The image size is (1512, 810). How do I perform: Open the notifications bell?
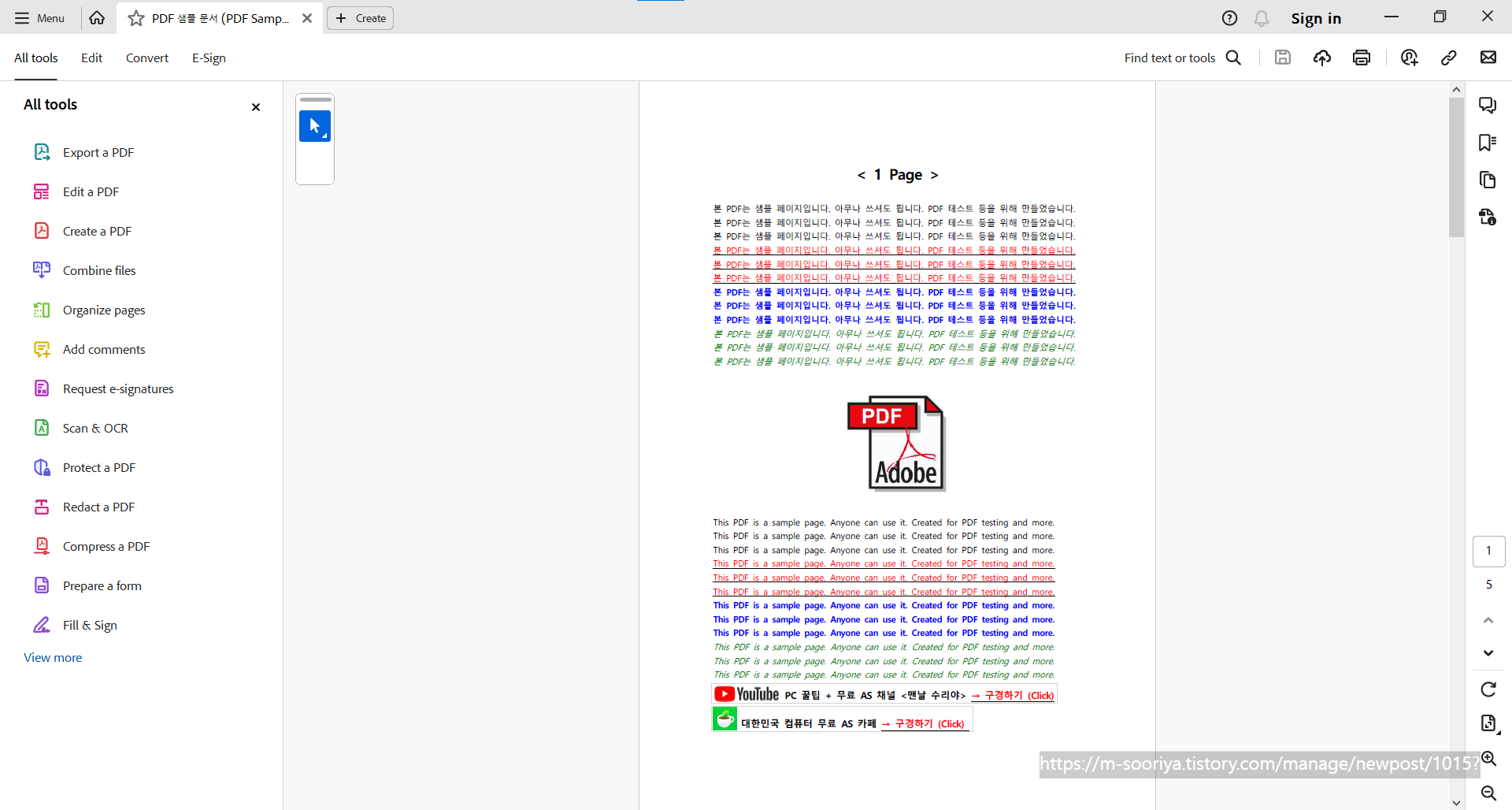pos(1262,18)
